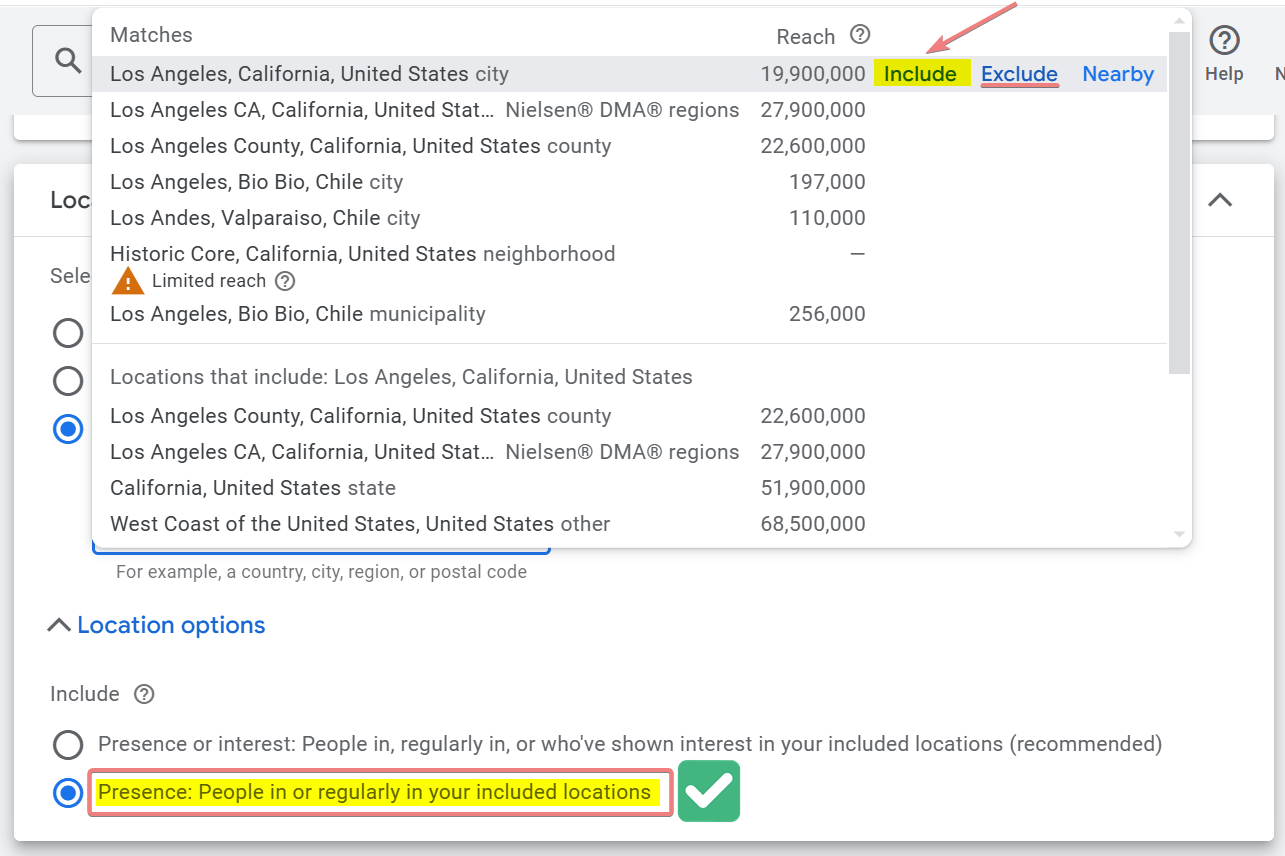Image resolution: width=1285 pixels, height=856 pixels.
Task: Open the Help question mark icon
Action: 1224,41
